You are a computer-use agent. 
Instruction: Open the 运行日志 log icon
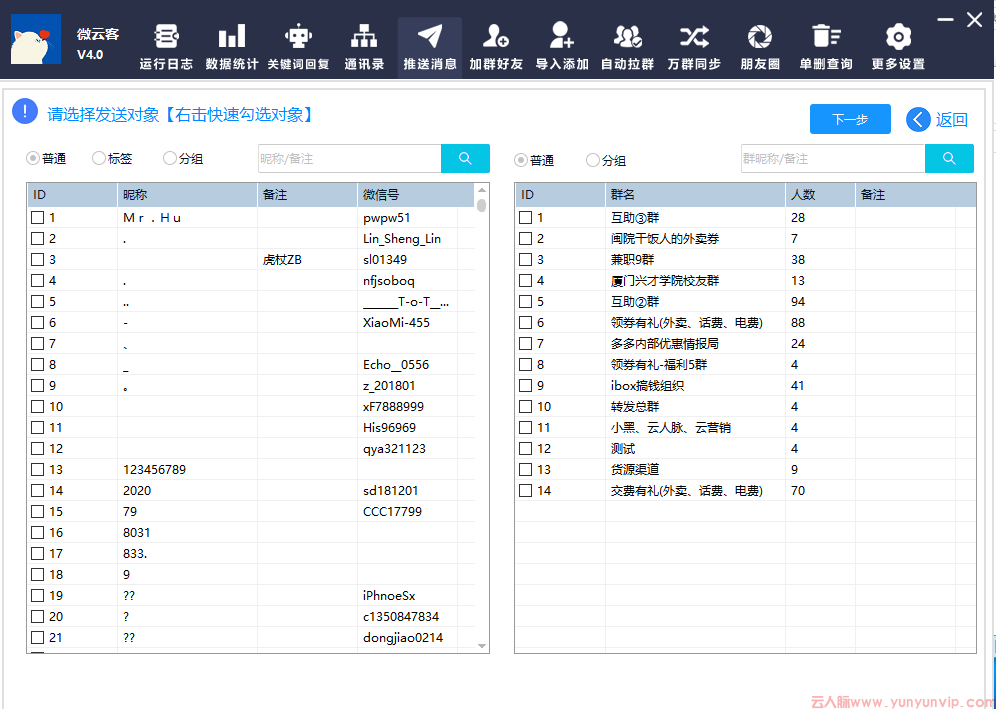pos(166,38)
